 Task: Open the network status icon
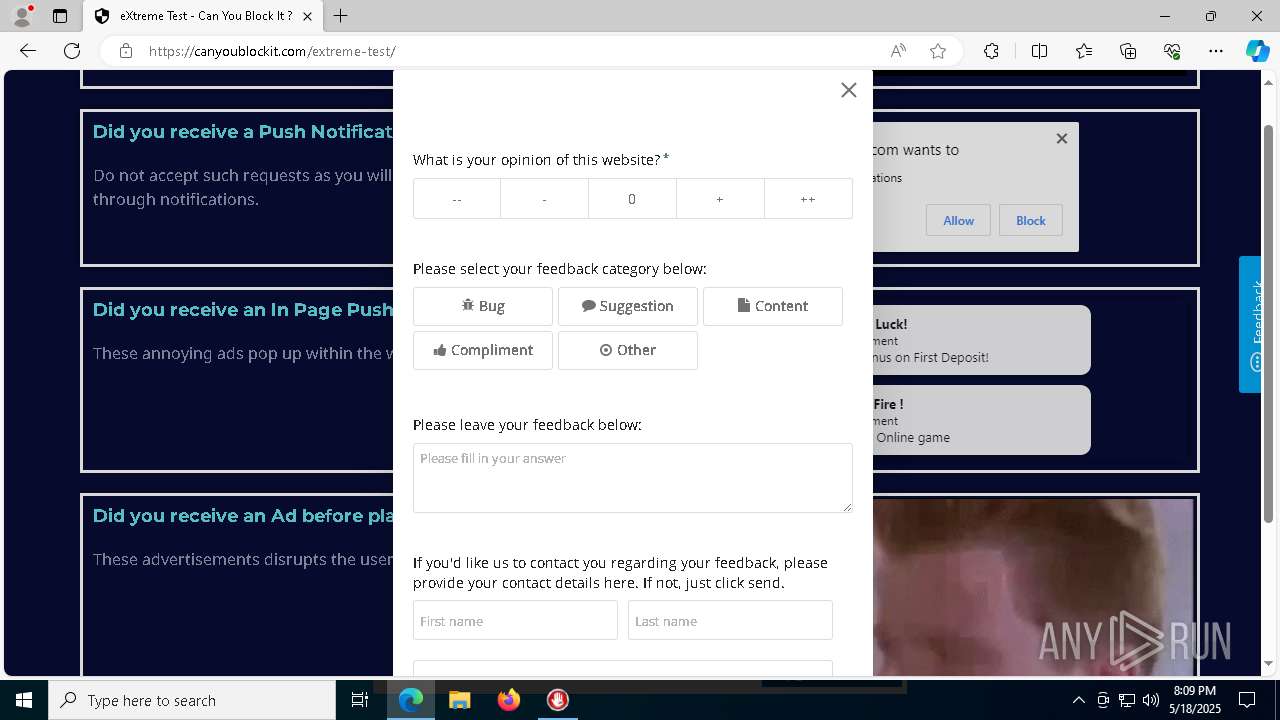1127,700
